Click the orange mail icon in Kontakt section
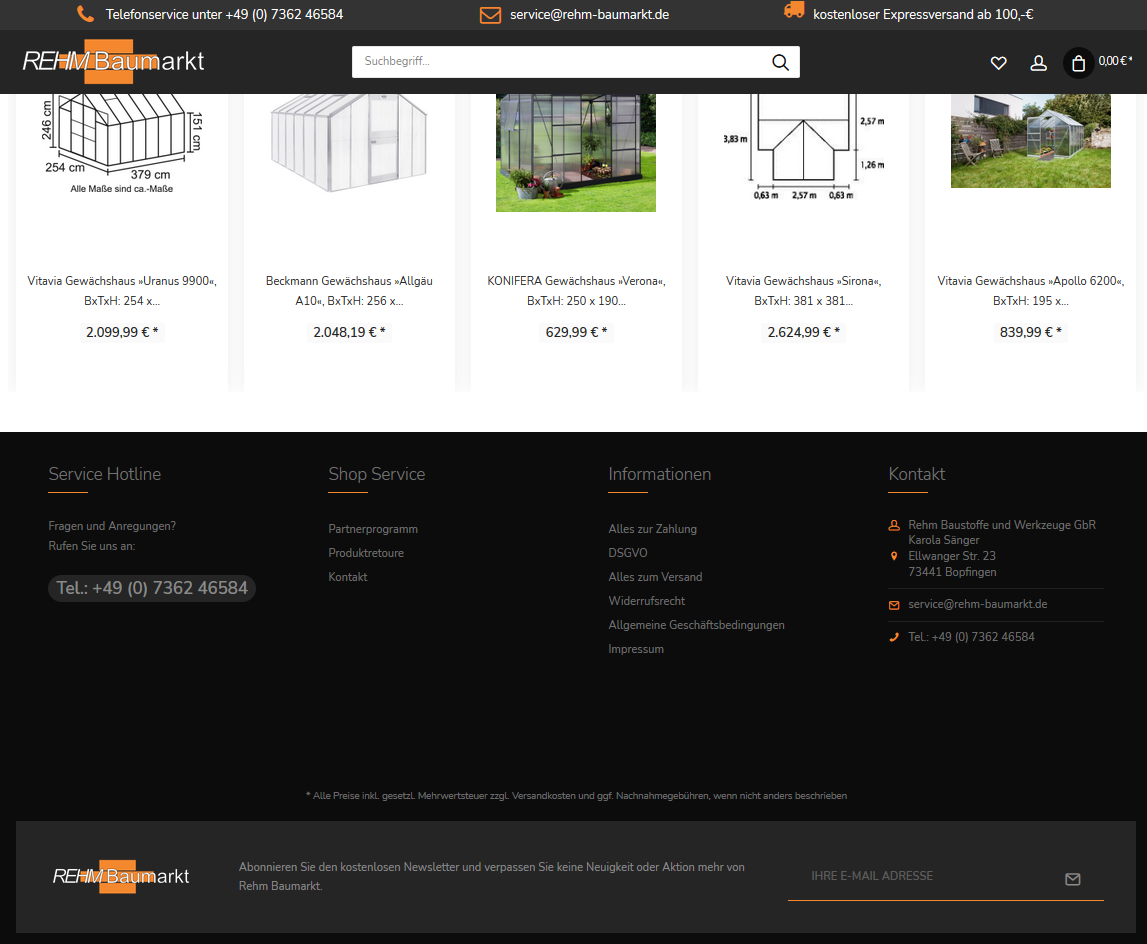This screenshot has width=1147, height=944. point(894,605)
